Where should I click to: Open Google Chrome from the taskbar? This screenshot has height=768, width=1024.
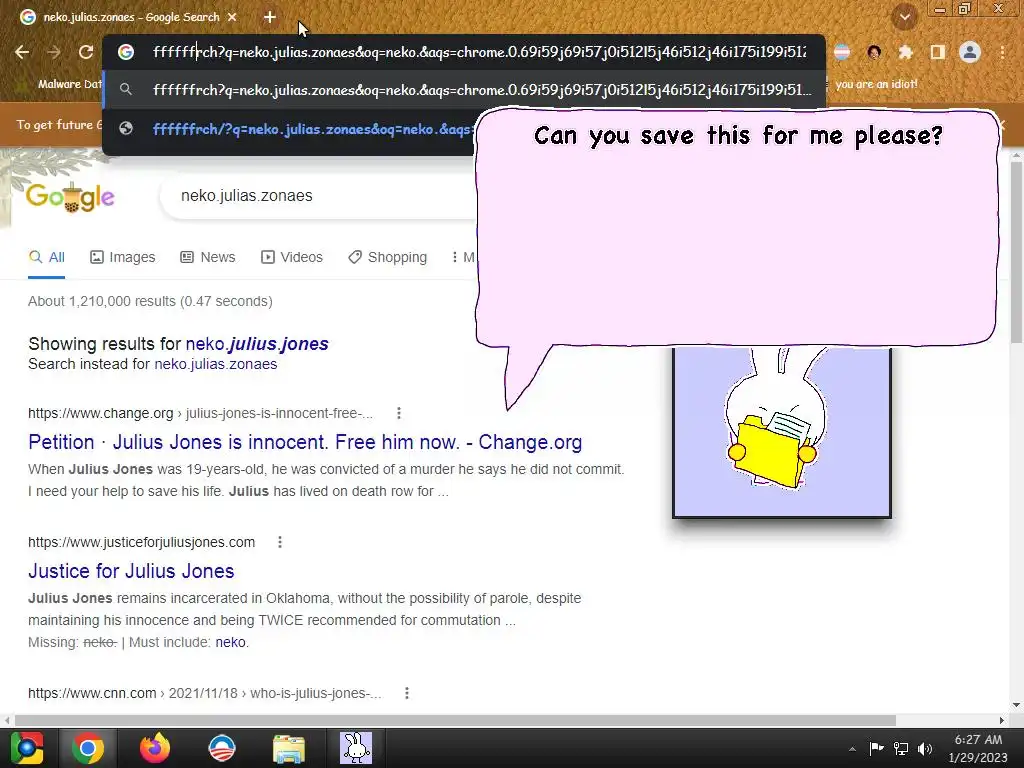pos(88,748)
